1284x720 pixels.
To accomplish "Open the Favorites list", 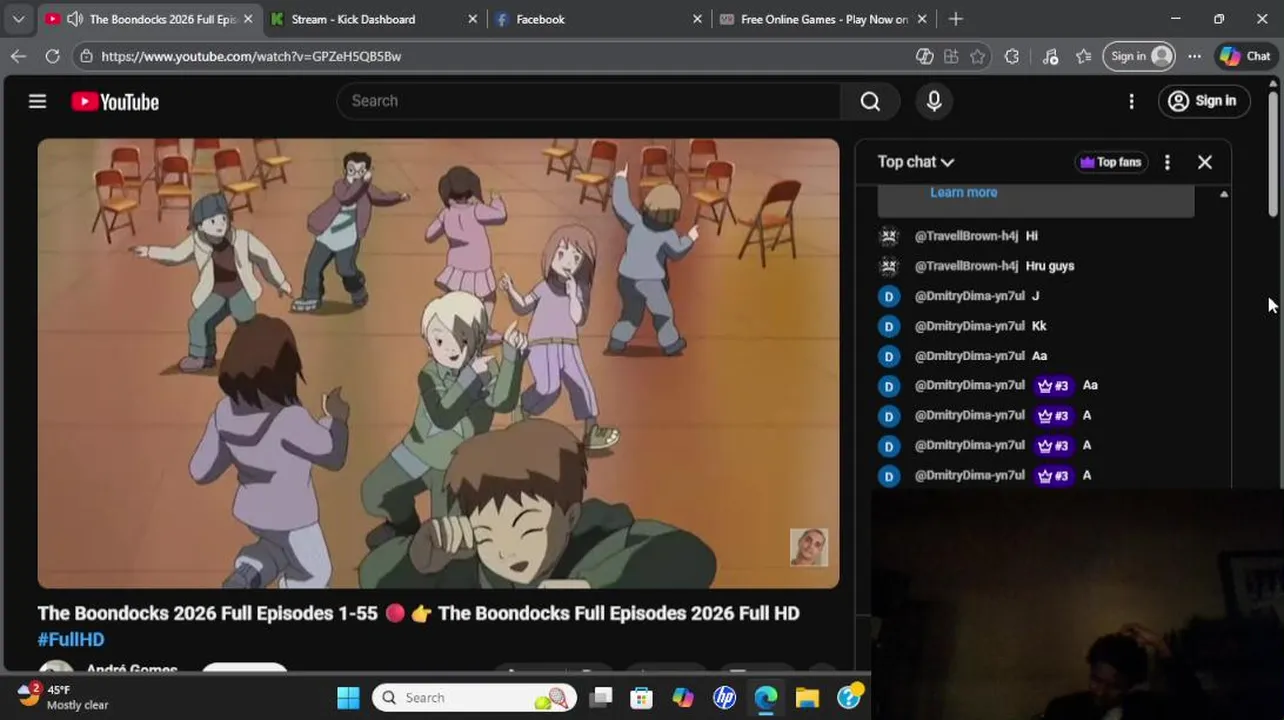I will click(1083, 56).
